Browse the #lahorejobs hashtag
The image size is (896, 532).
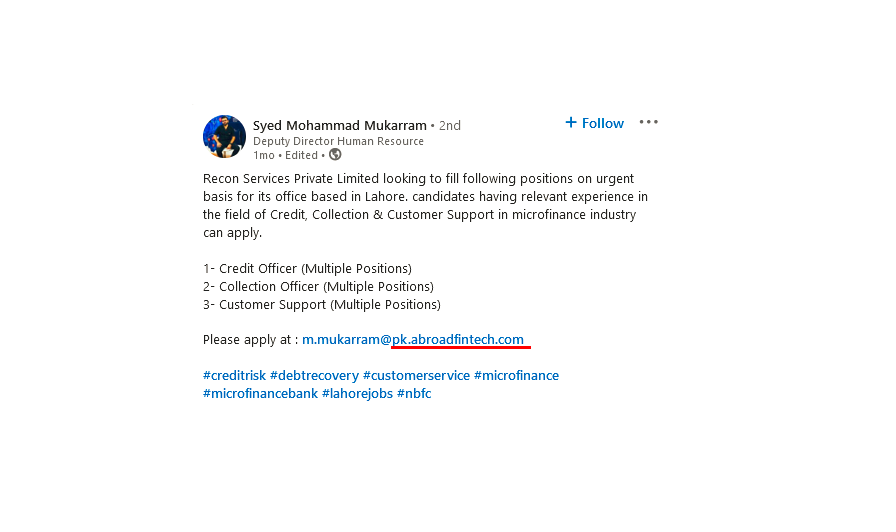click(357, 394)
